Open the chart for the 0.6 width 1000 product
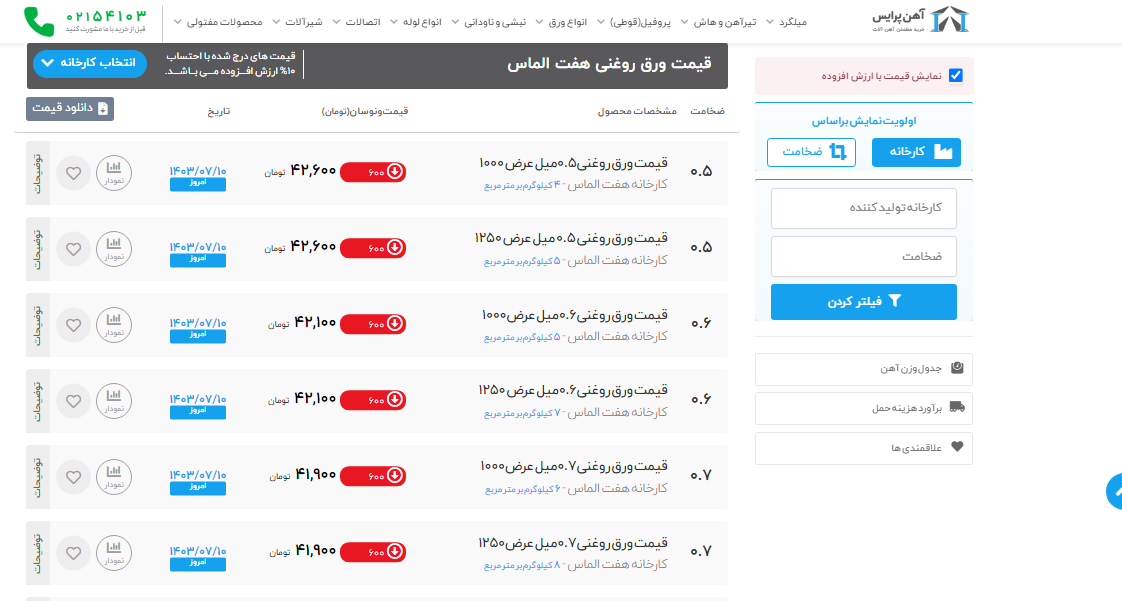This screenshot has width=1122, height=601. (113, 325)
